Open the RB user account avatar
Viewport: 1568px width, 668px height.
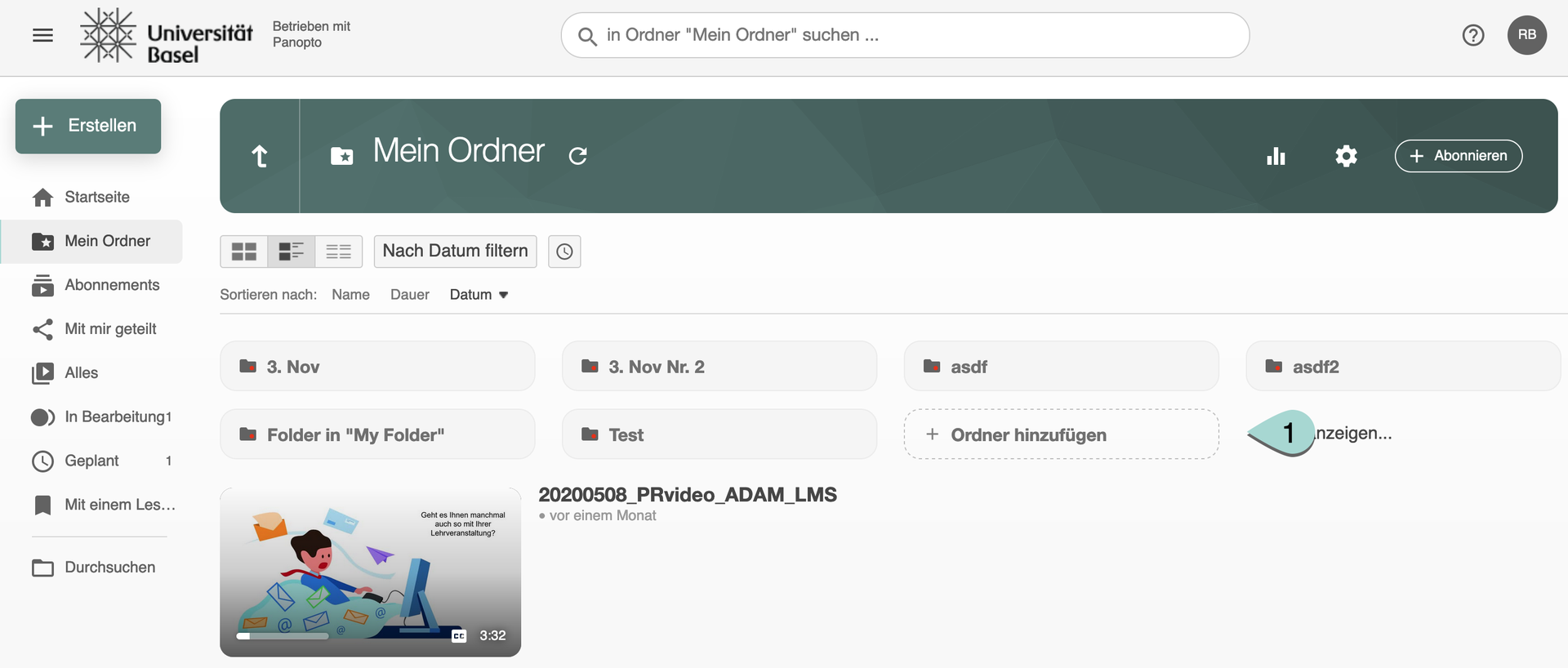tap(1526, 35)
